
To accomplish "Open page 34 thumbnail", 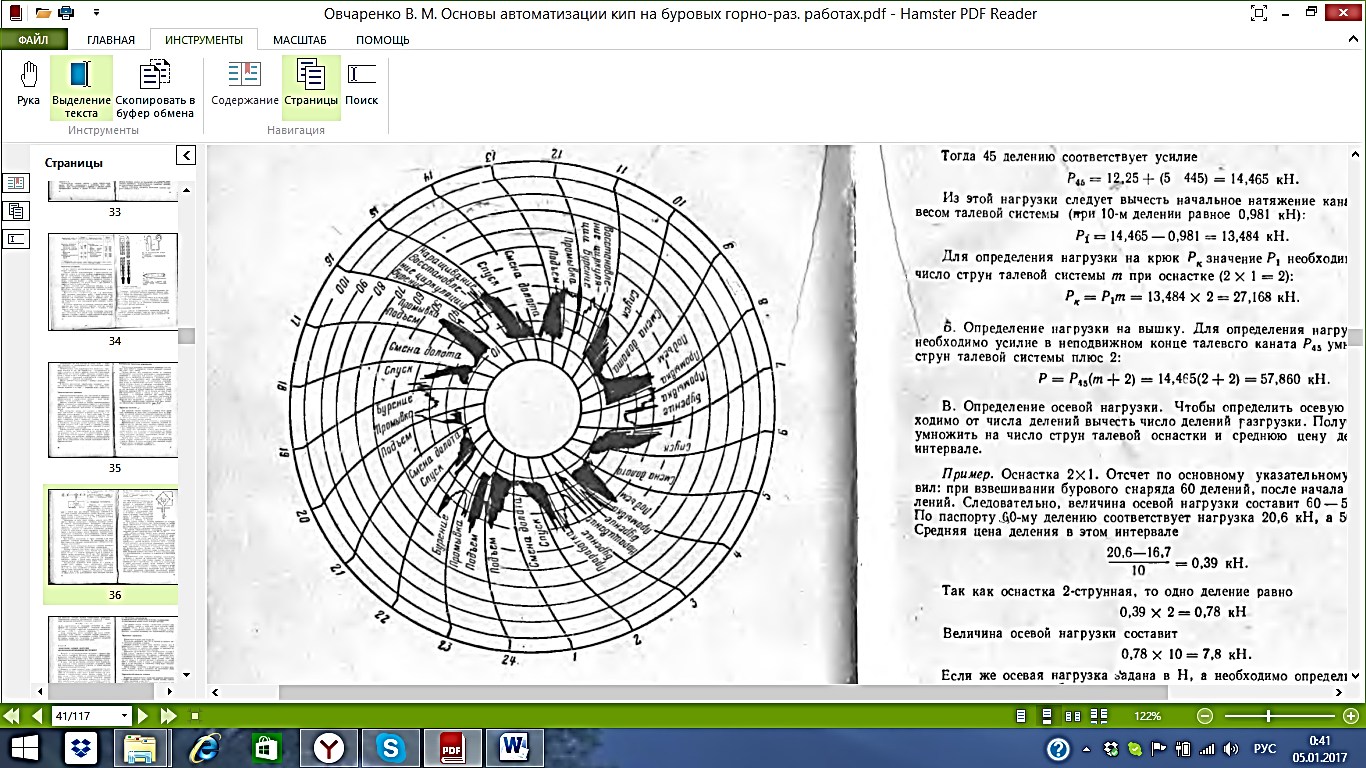I will [113, 283].
